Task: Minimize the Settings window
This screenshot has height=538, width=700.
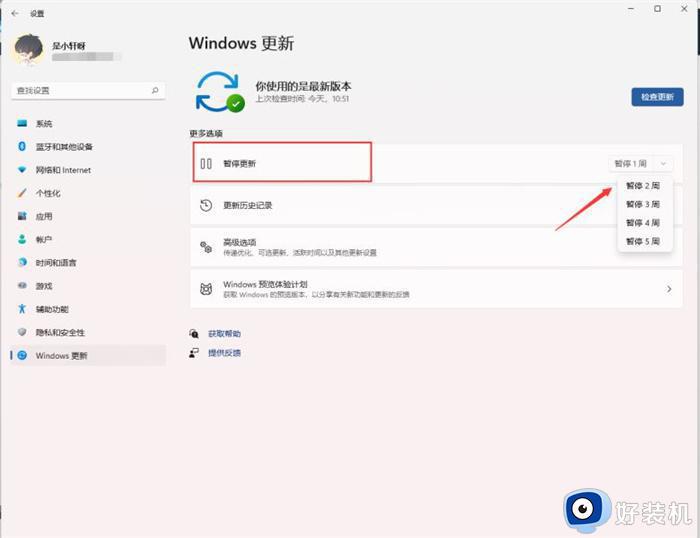Action: [x=631, y=9]
